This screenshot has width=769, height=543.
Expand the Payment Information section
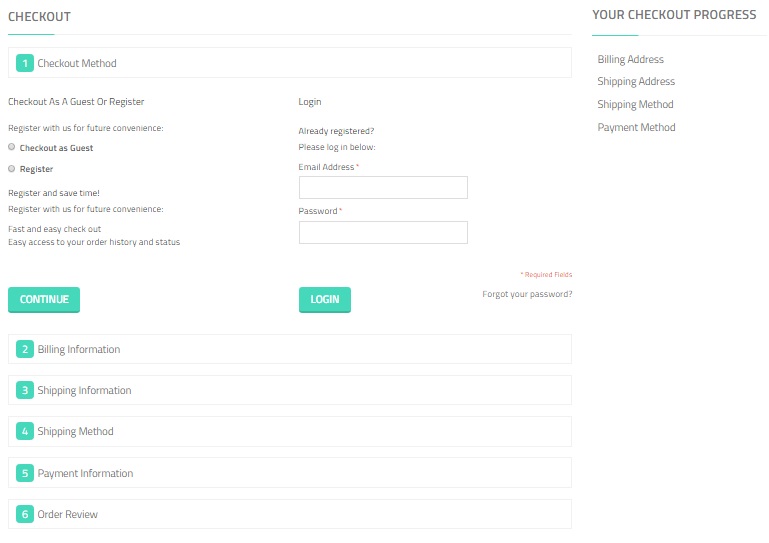coord(85,473)
